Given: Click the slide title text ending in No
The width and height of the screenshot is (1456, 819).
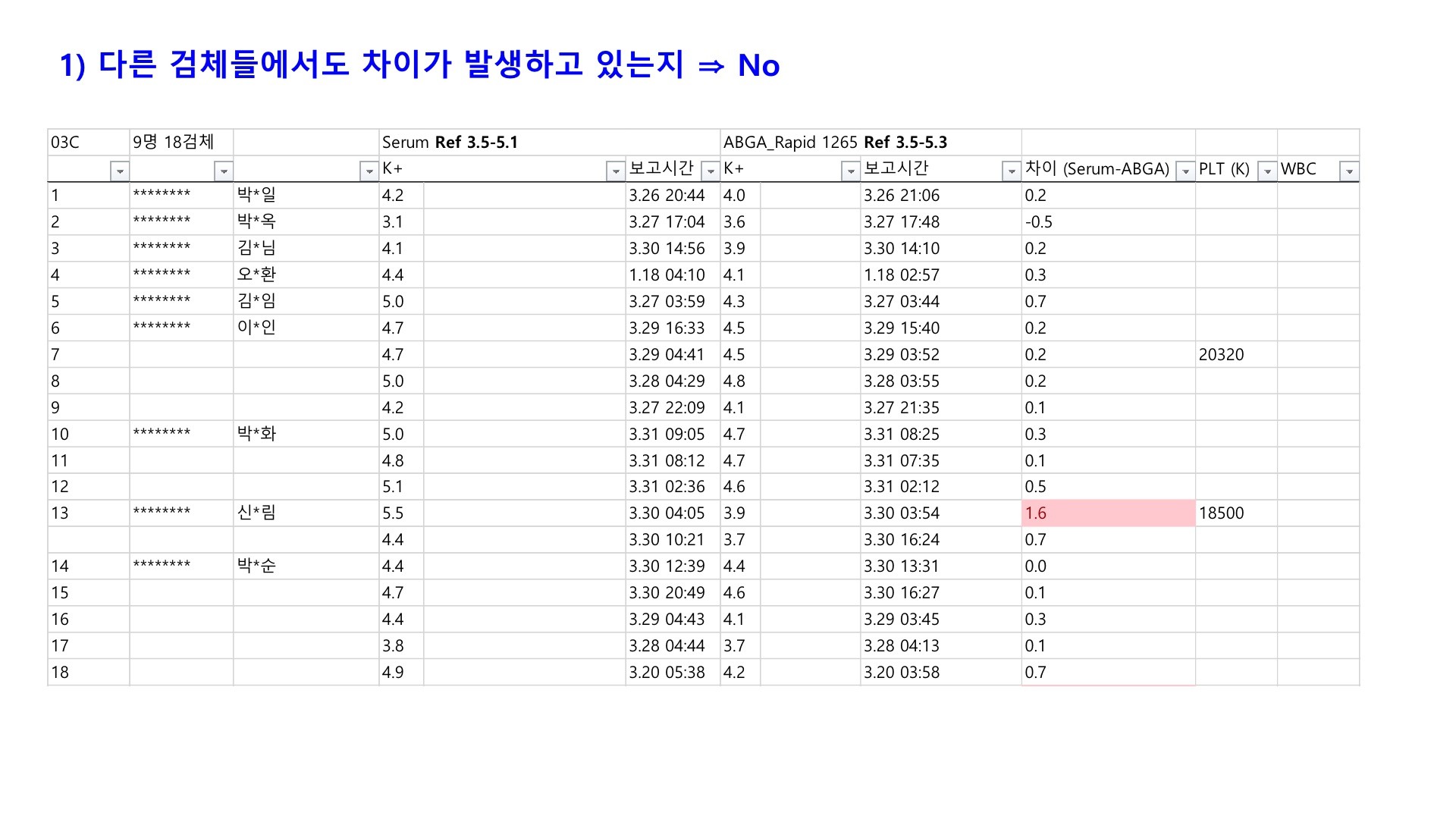Looking at the screenshot, I should pos(419,65).
